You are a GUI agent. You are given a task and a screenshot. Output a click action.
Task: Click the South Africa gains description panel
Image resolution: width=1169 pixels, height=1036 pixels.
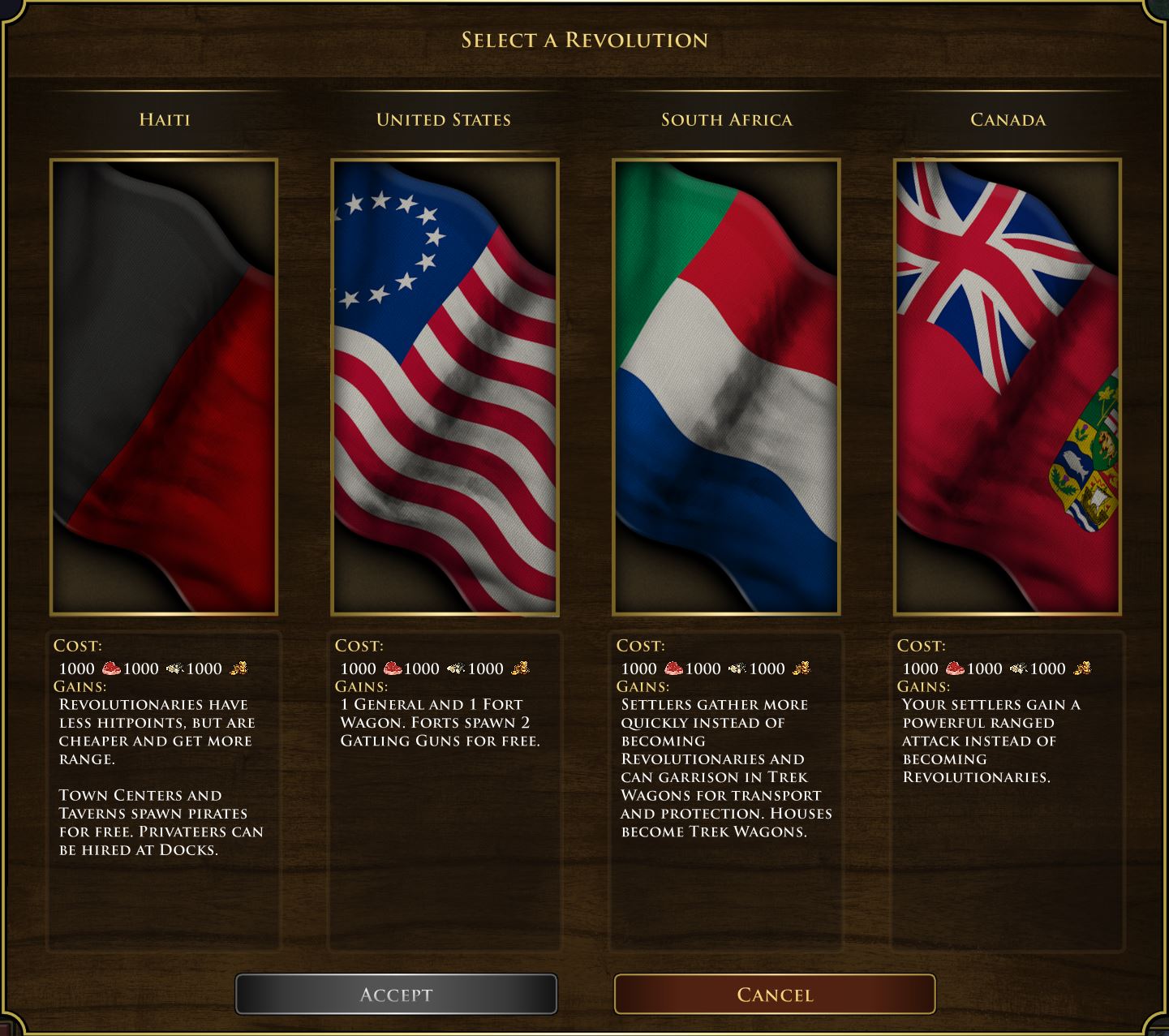click(726, 791)
